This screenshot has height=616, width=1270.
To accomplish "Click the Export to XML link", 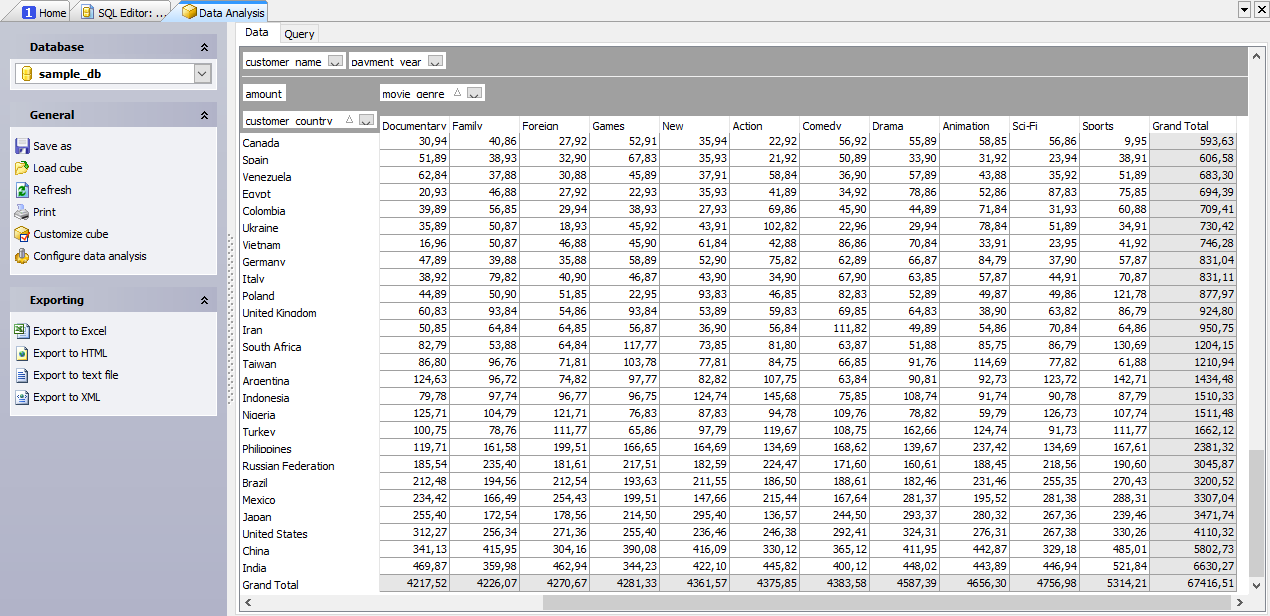I will 66,397.
